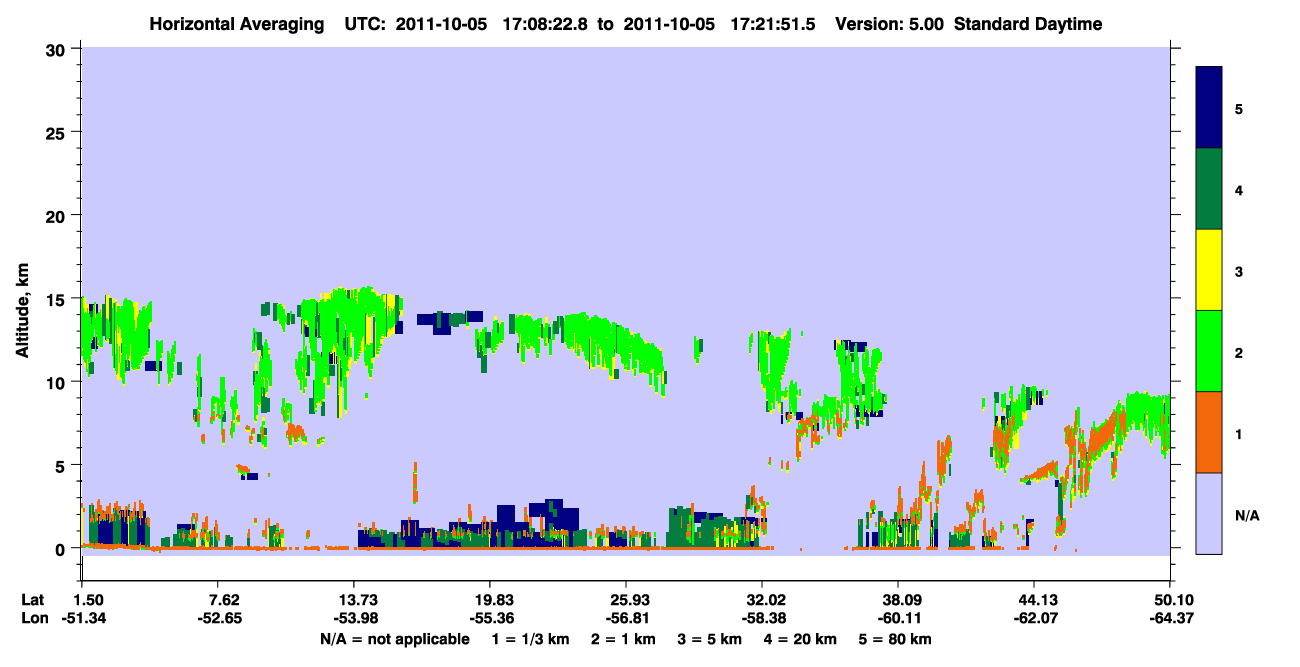The height and width of the screenshot is (667, 1300).
Task: Click the y-axis tick label 10
Action: click(x=58, y=382)
